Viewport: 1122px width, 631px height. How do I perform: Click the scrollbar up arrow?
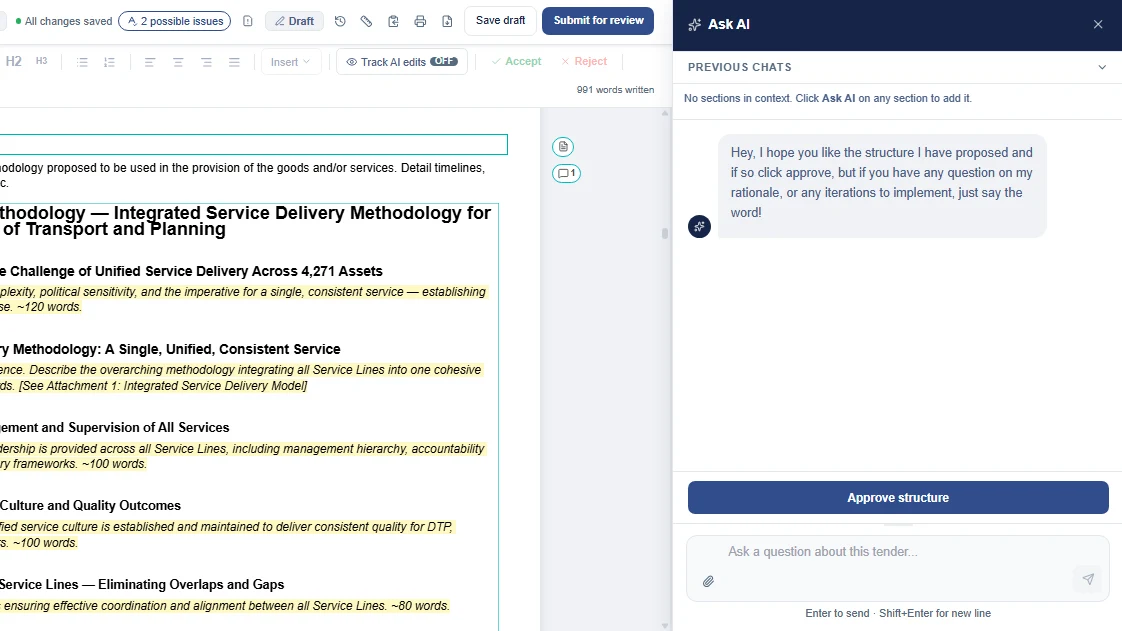point(665,113)
